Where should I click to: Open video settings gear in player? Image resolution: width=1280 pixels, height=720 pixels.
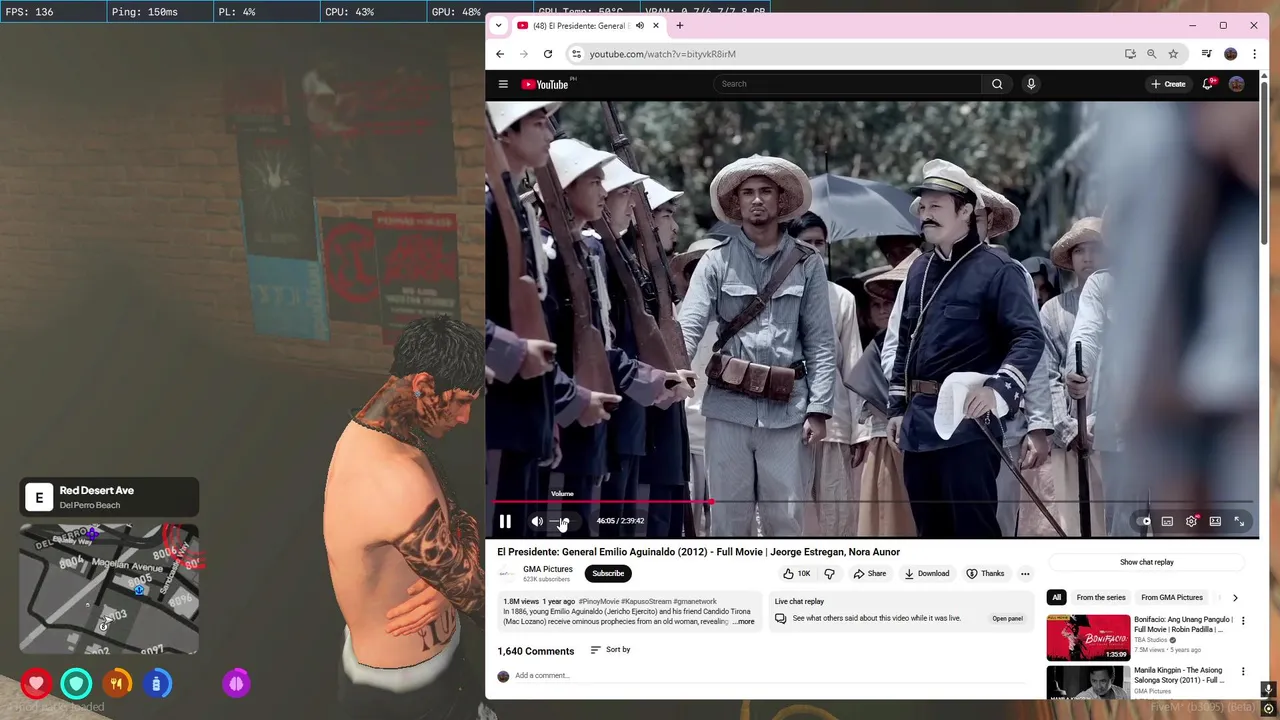(1191, 521)
